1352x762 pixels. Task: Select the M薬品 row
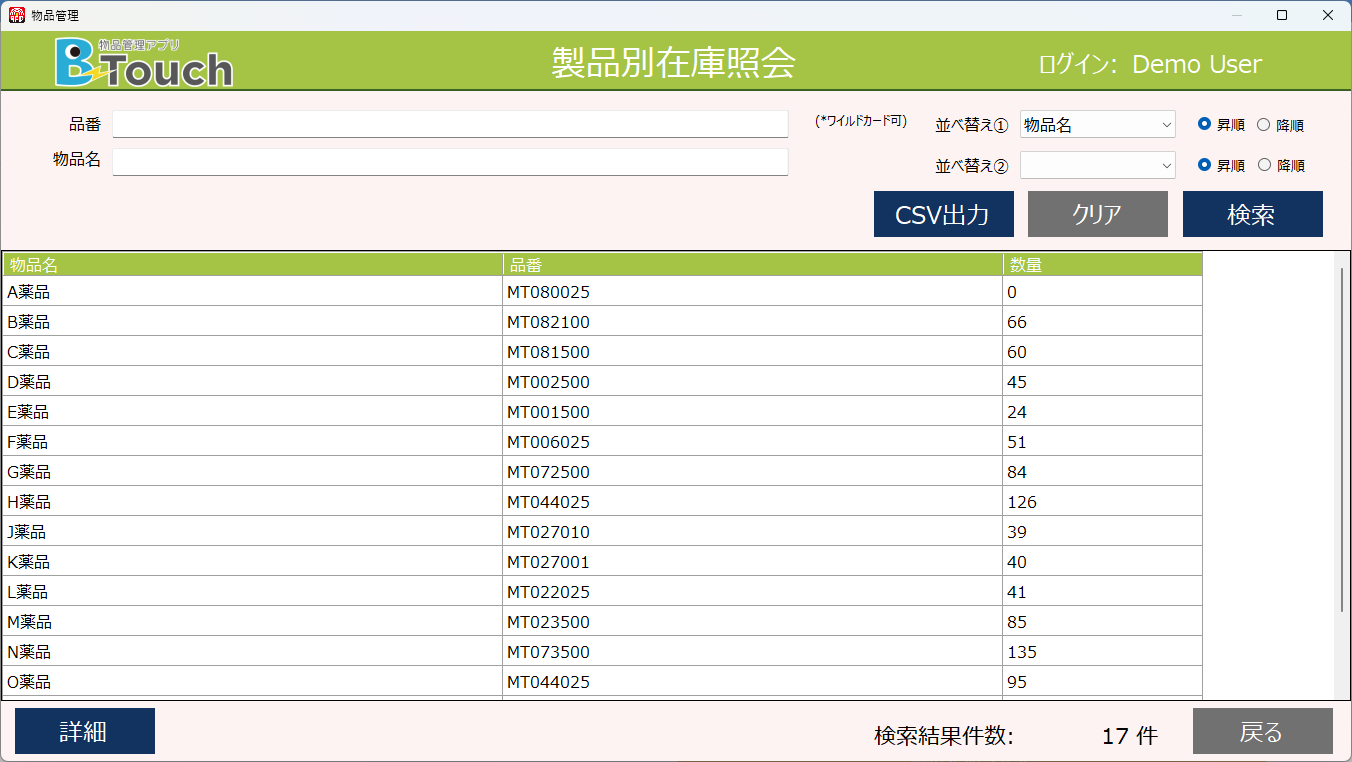602,622
